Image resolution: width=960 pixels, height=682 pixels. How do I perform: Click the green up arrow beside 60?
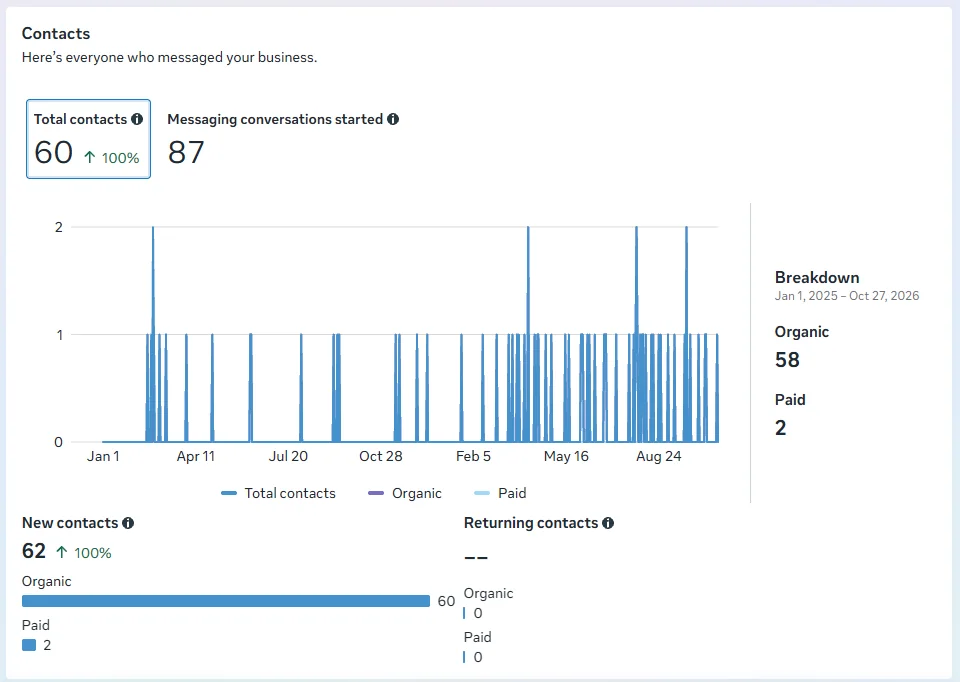(89, 157)
